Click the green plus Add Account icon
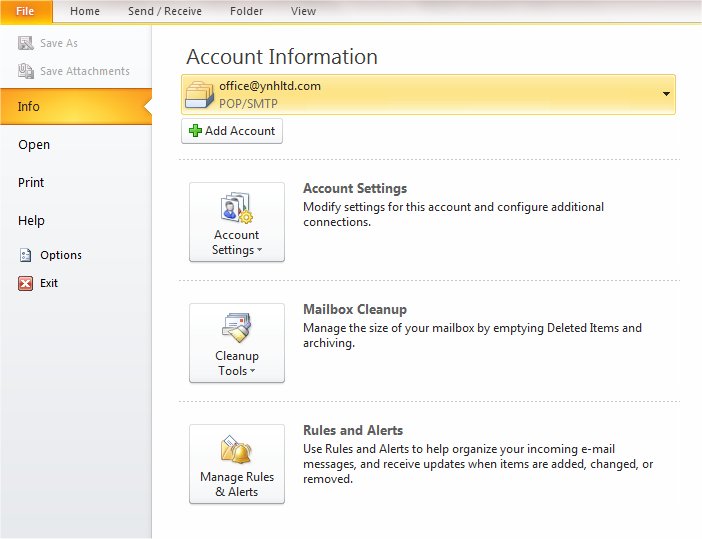Screen dimensions: 702x539 pos(195,131)
